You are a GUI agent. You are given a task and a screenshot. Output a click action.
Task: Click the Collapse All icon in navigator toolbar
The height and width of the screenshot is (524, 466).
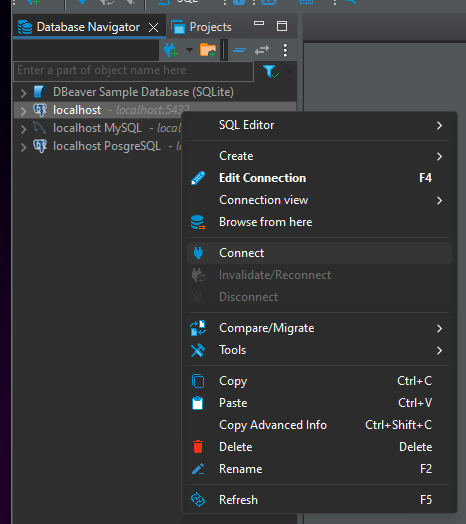pyautogui.click(x=239, y=50)
